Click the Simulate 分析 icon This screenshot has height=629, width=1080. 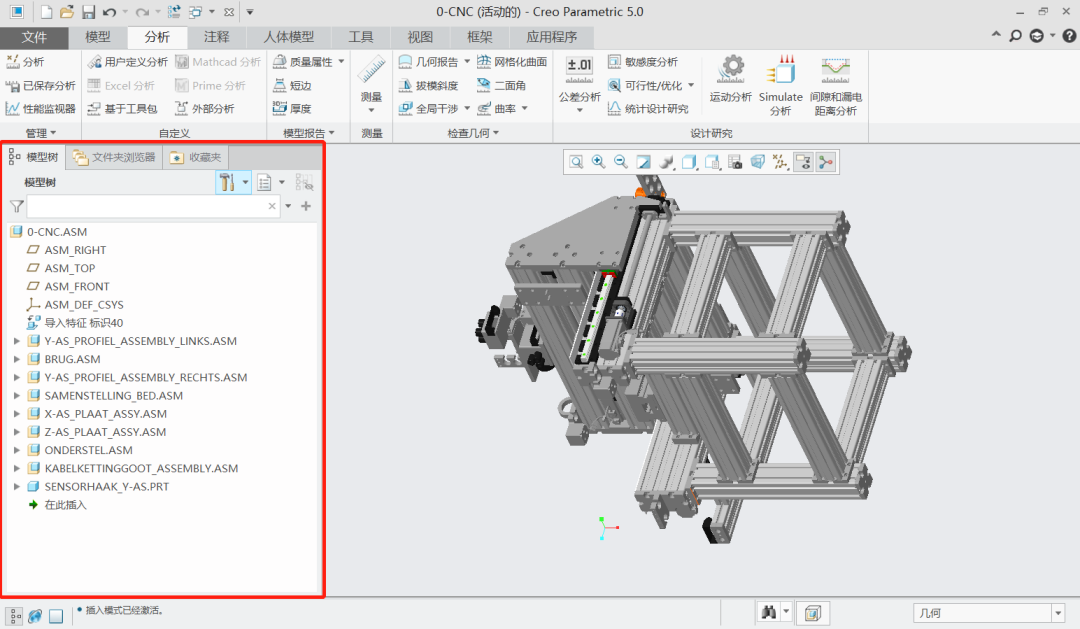[x=780, y=70]
